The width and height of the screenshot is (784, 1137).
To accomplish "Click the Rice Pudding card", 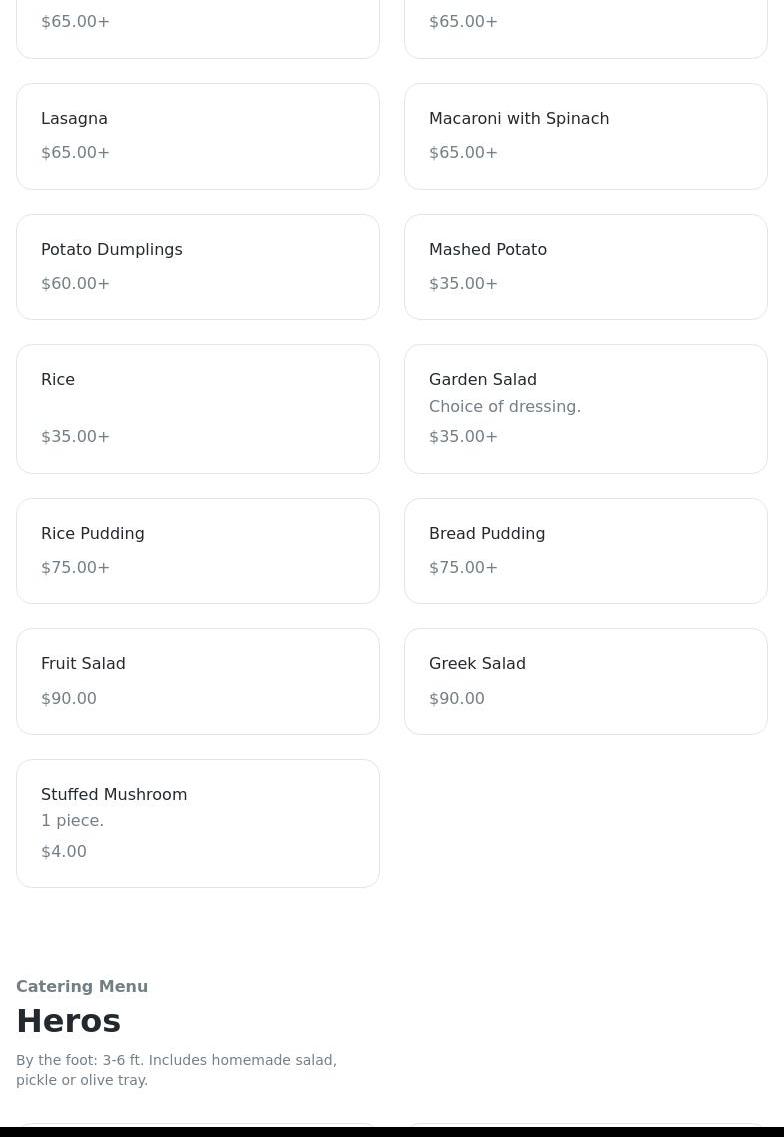I will coord(198,551).
